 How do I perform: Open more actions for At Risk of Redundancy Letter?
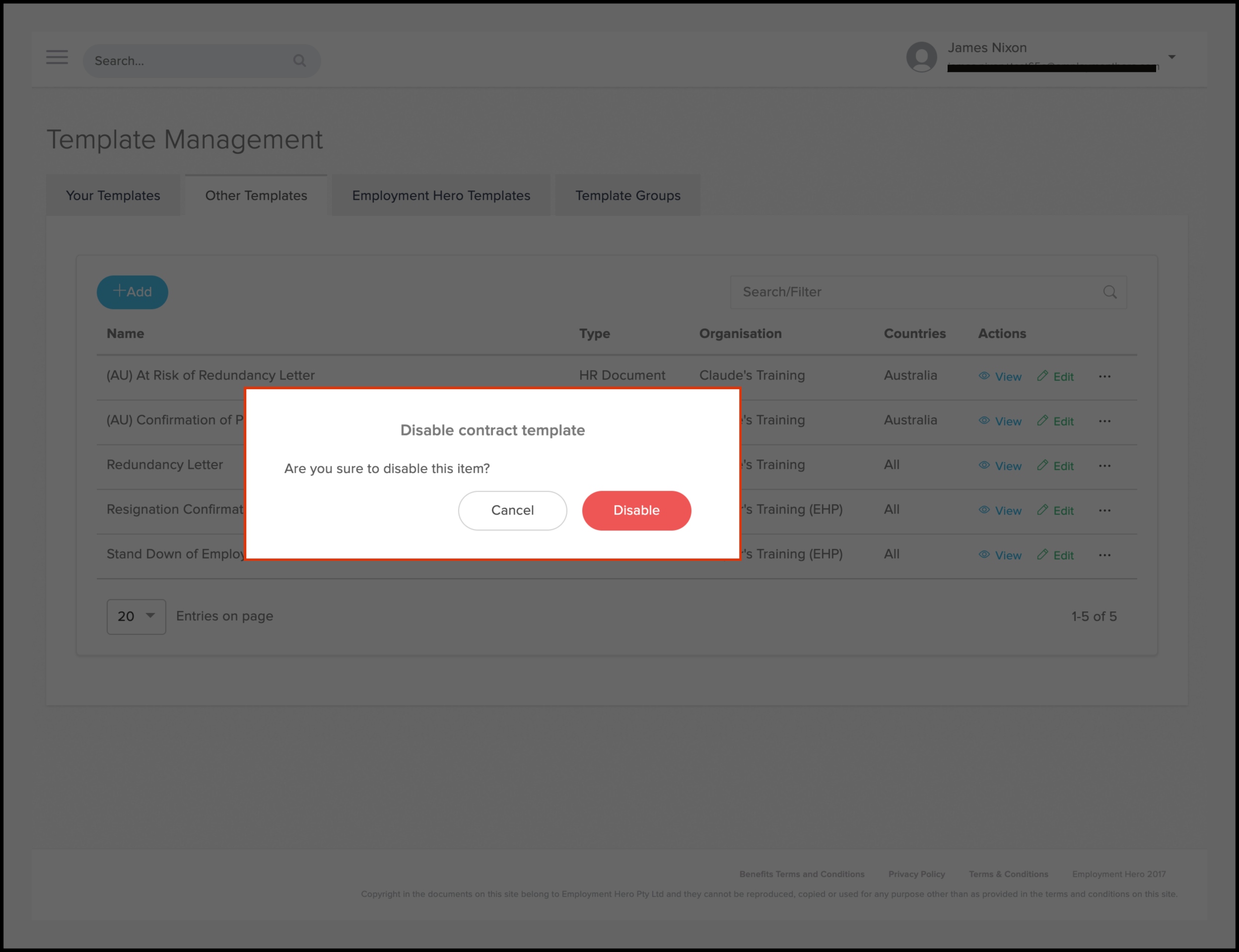point(1104,376)
